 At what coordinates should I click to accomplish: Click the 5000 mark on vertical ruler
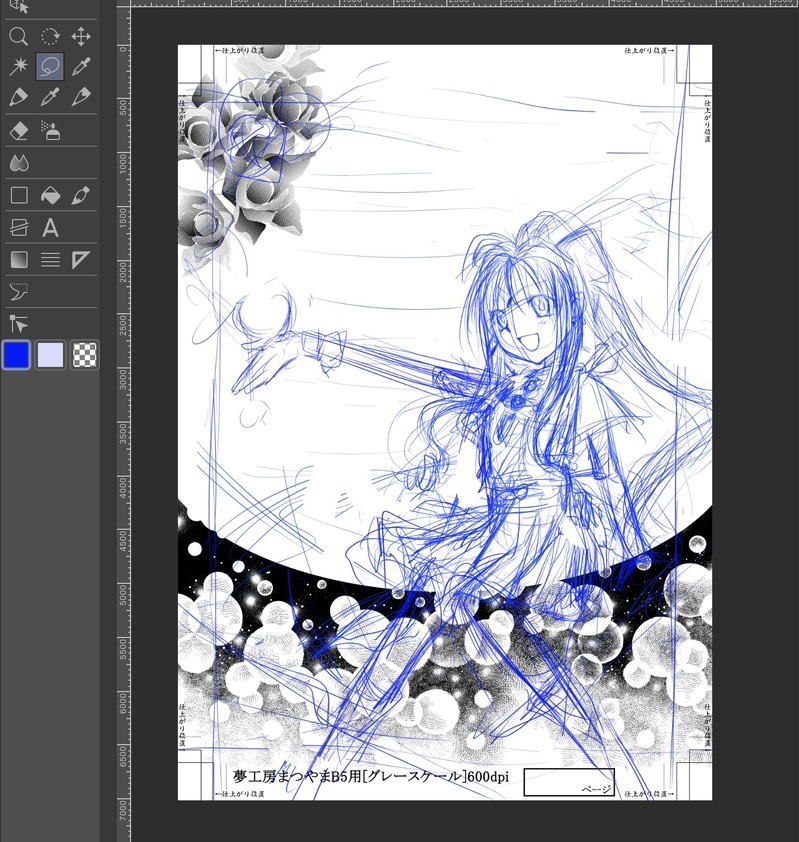124,594
